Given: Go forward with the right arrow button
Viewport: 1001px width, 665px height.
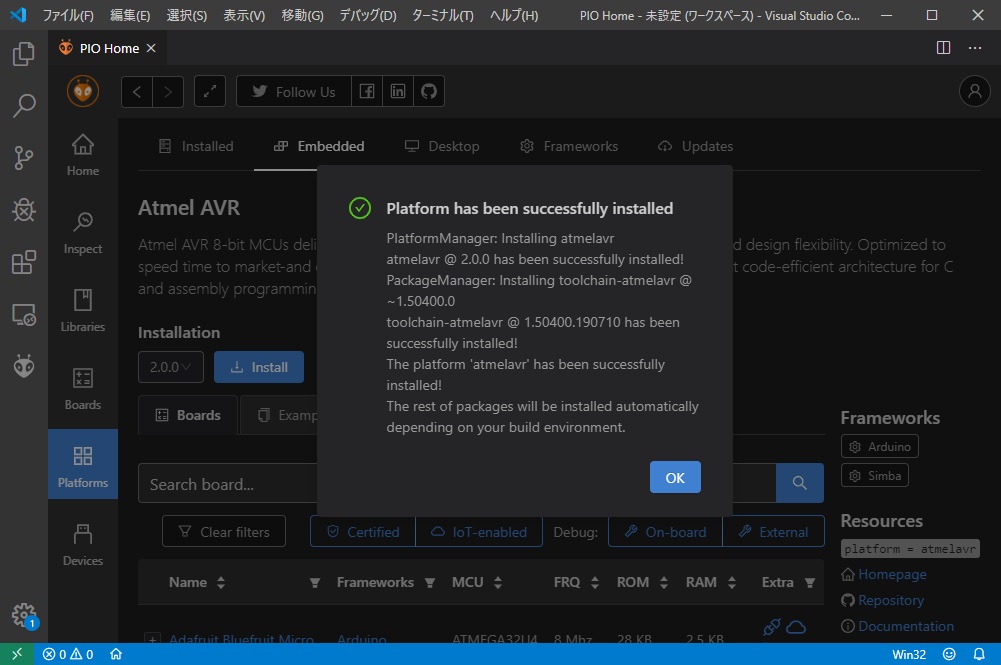Looking at the screenshot, I should click(x=168, y=91).
